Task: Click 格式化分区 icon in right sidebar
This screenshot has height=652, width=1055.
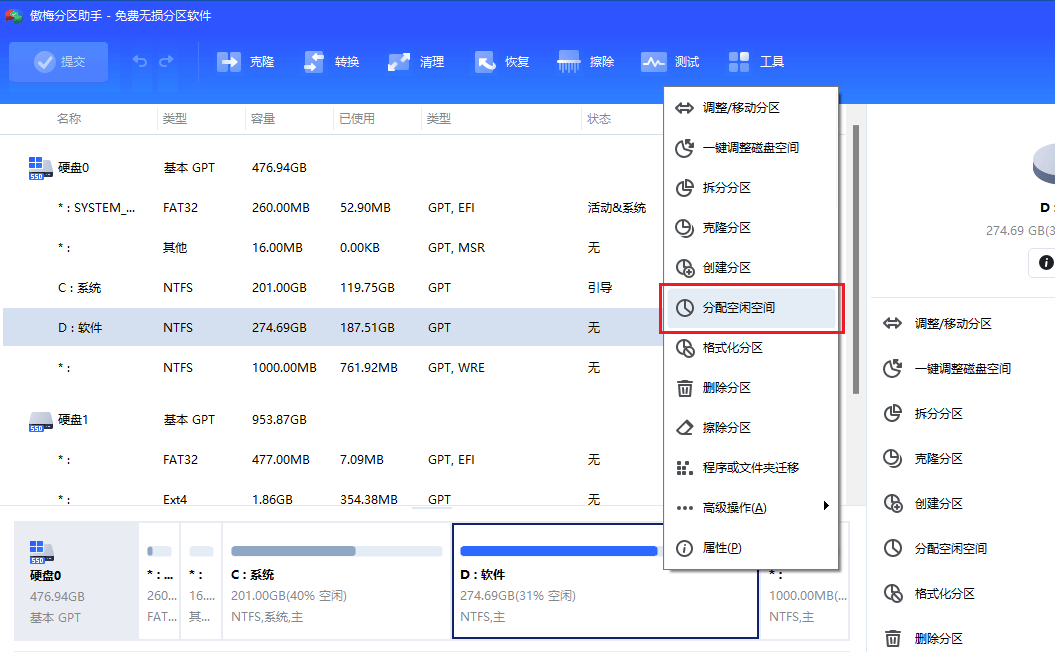Action: 893,593
